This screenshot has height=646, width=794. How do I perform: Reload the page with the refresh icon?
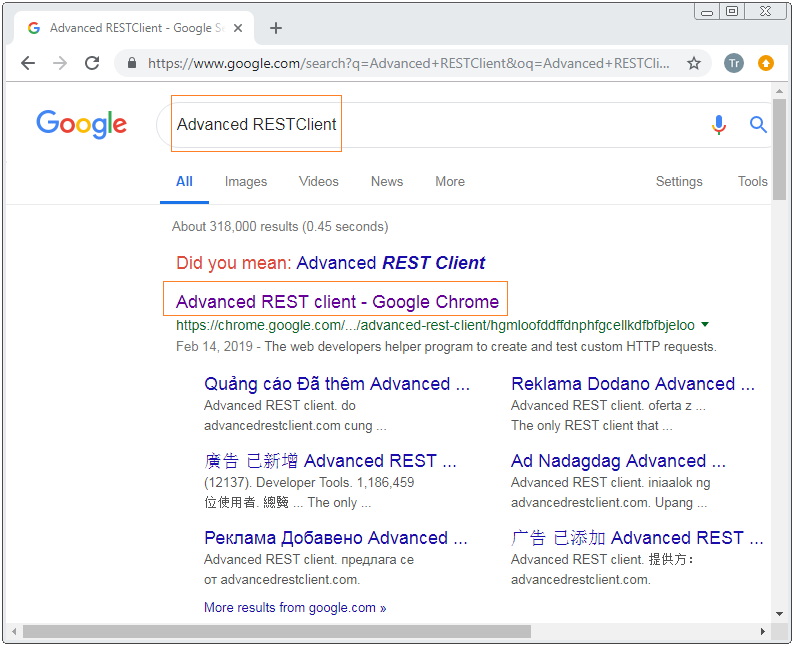tap(92, 63)
